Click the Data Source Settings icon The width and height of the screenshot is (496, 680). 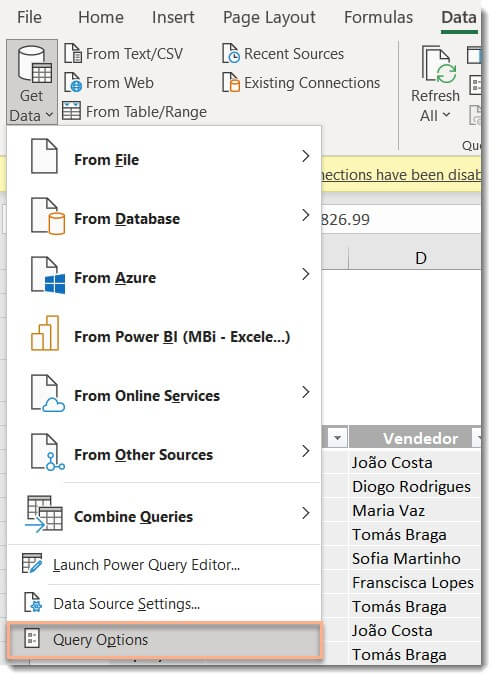click(33, 602)
